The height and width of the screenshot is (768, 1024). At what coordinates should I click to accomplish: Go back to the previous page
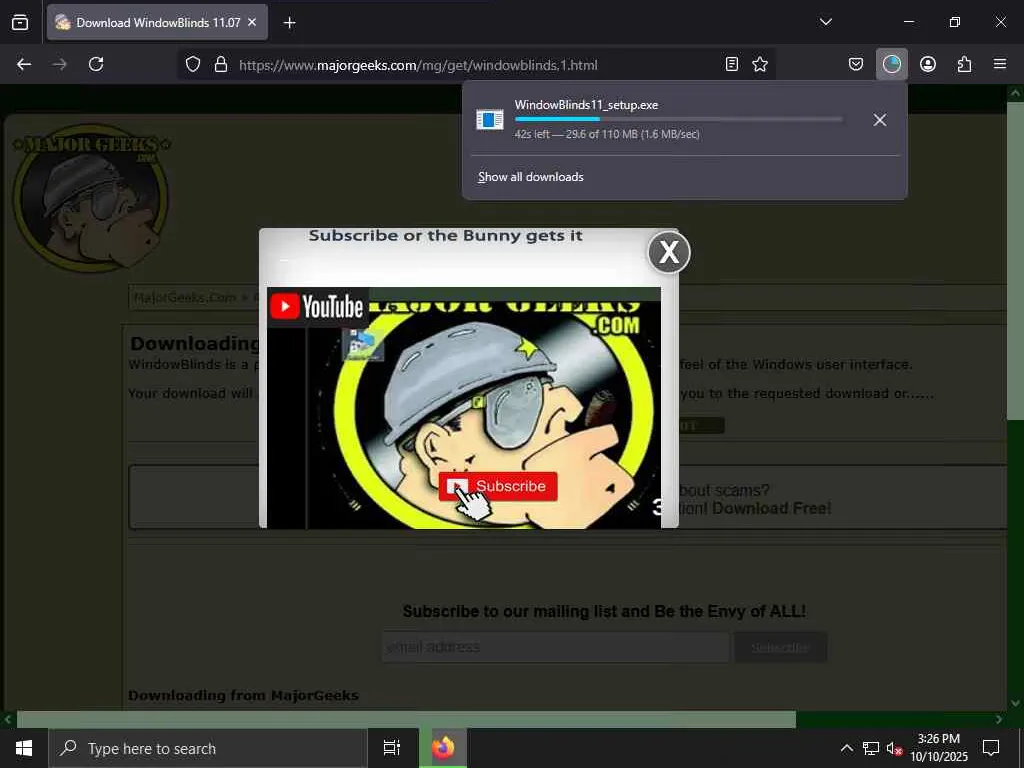pos(24,64)
